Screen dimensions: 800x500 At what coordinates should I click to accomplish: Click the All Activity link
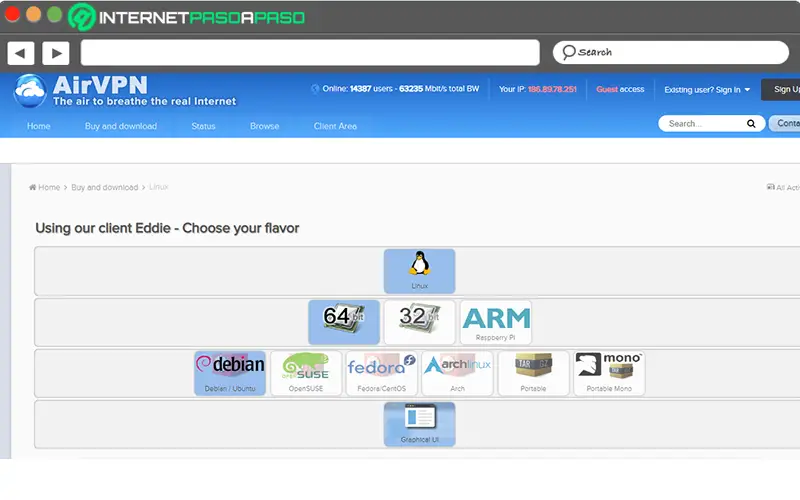tap(784, 187)
